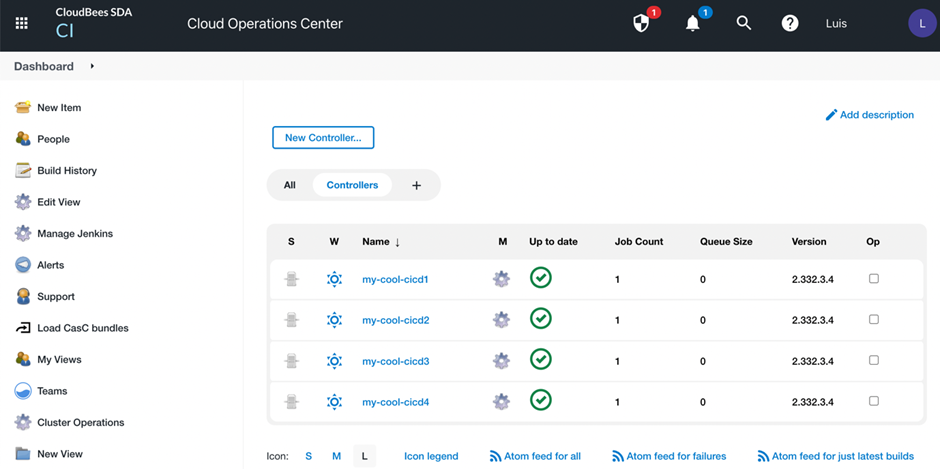Screen dimensions: 940x469
Task: Expand the Dashboard breadcrumb arrow
Action: [x=92, y=66]
